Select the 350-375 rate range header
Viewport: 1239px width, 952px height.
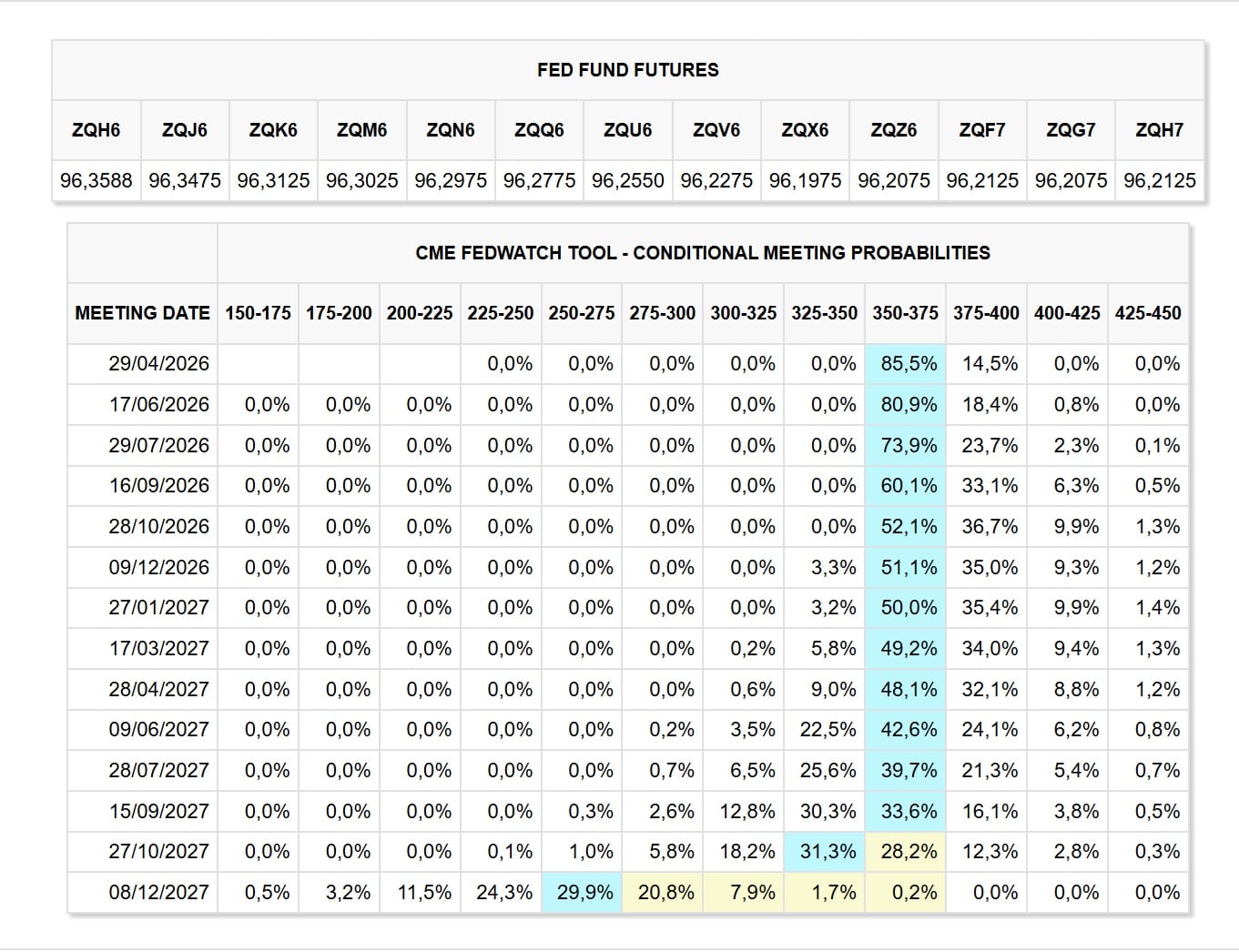click(905, 313)
